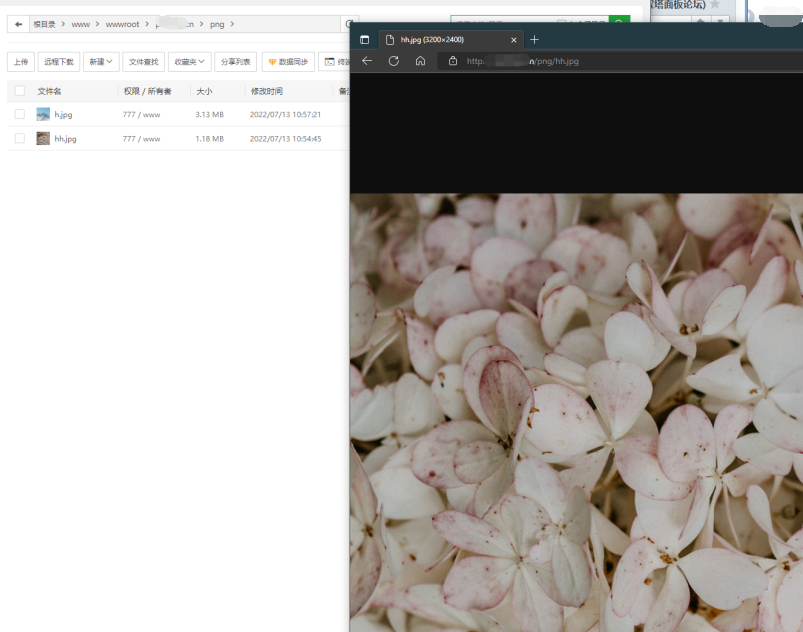Screen dimensions: 803x632
Task: Click the h.jpg file thumbnail icon
Action: (x=43, y=114)
